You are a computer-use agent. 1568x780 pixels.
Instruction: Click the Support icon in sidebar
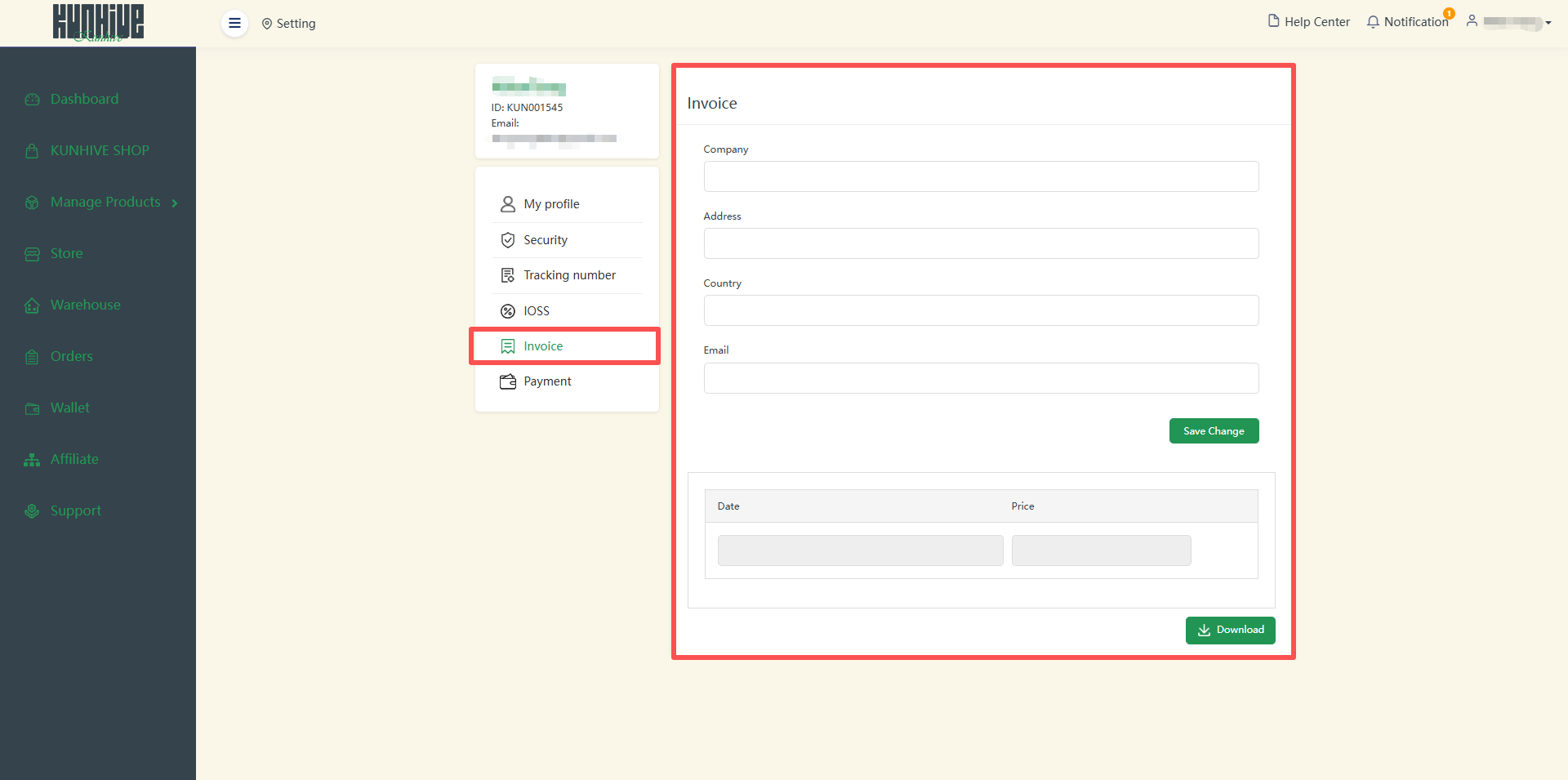32,511
